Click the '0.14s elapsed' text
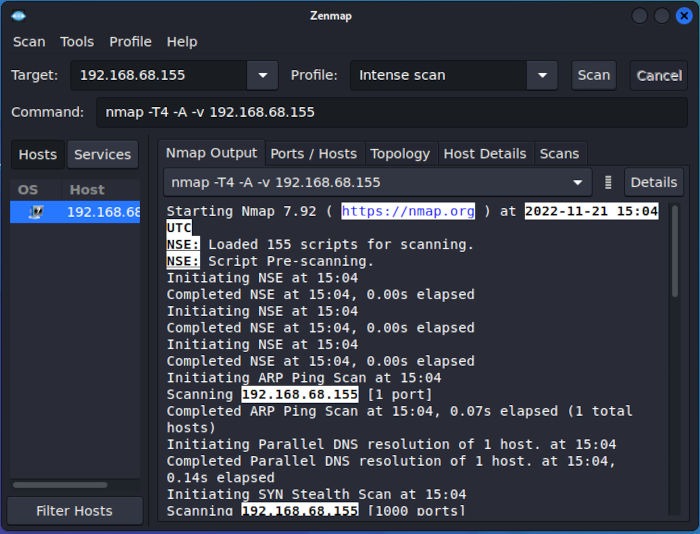 coord(221,478)
